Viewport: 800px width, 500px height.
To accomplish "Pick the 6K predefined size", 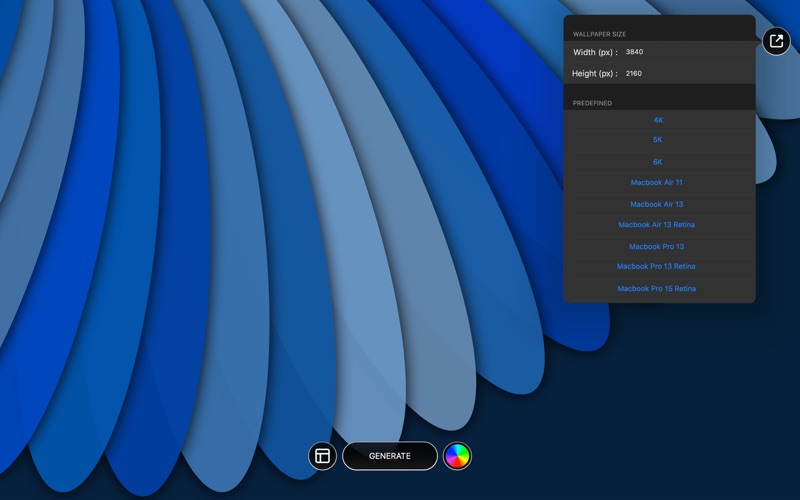I will pos(658,162).
